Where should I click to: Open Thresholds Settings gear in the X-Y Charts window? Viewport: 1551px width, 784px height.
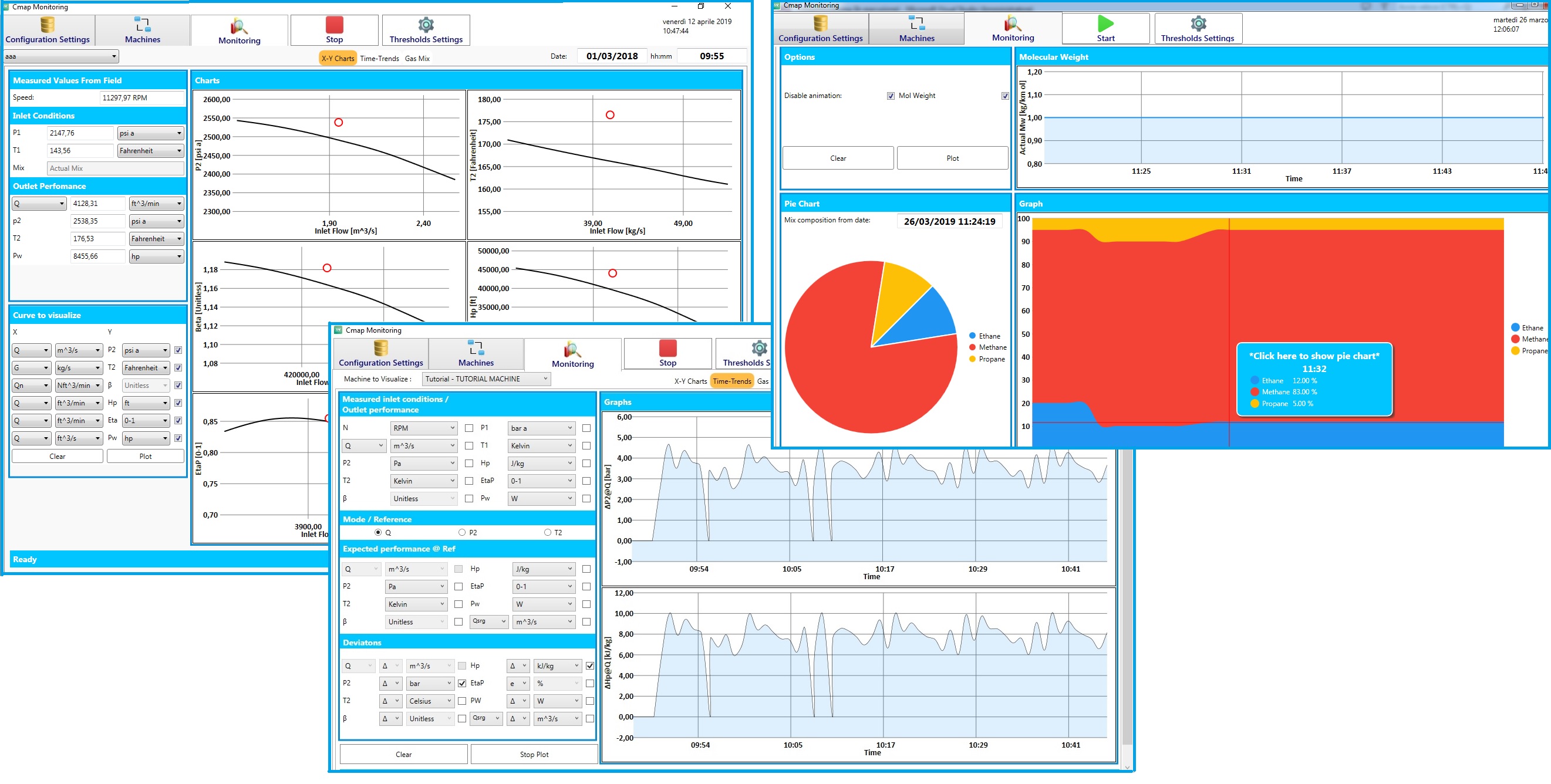point(426,25)
